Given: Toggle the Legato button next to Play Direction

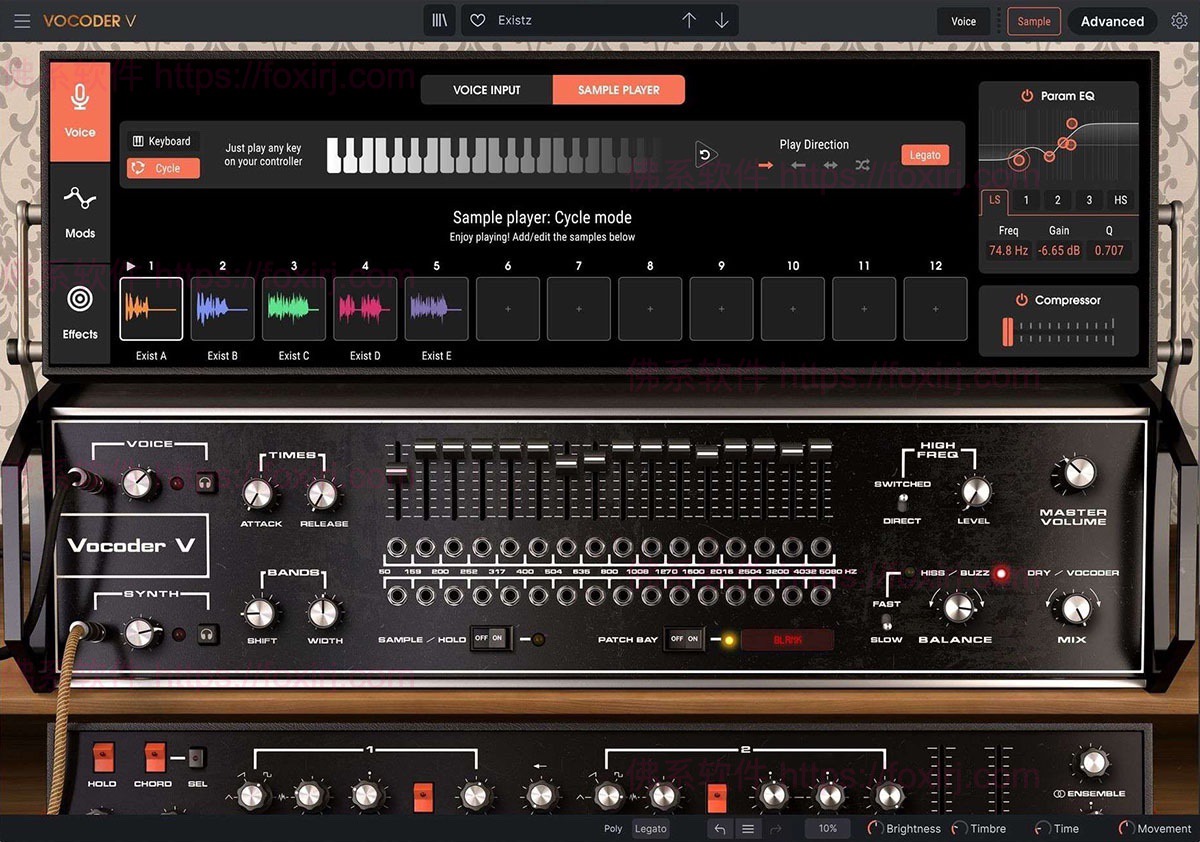Looking at the screenshot, I should tap(924, 155).
